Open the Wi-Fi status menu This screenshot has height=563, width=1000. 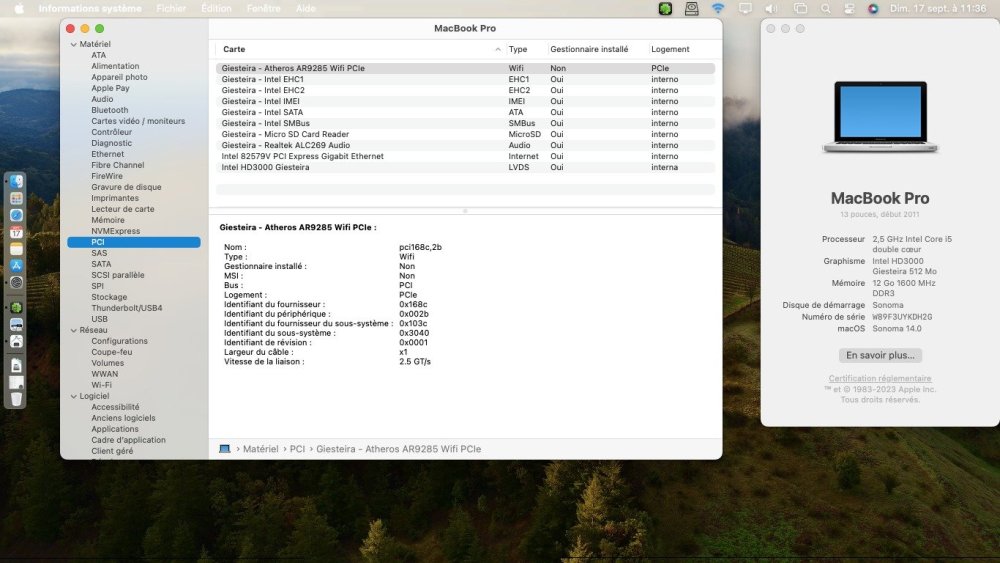(x=718, y=8)
